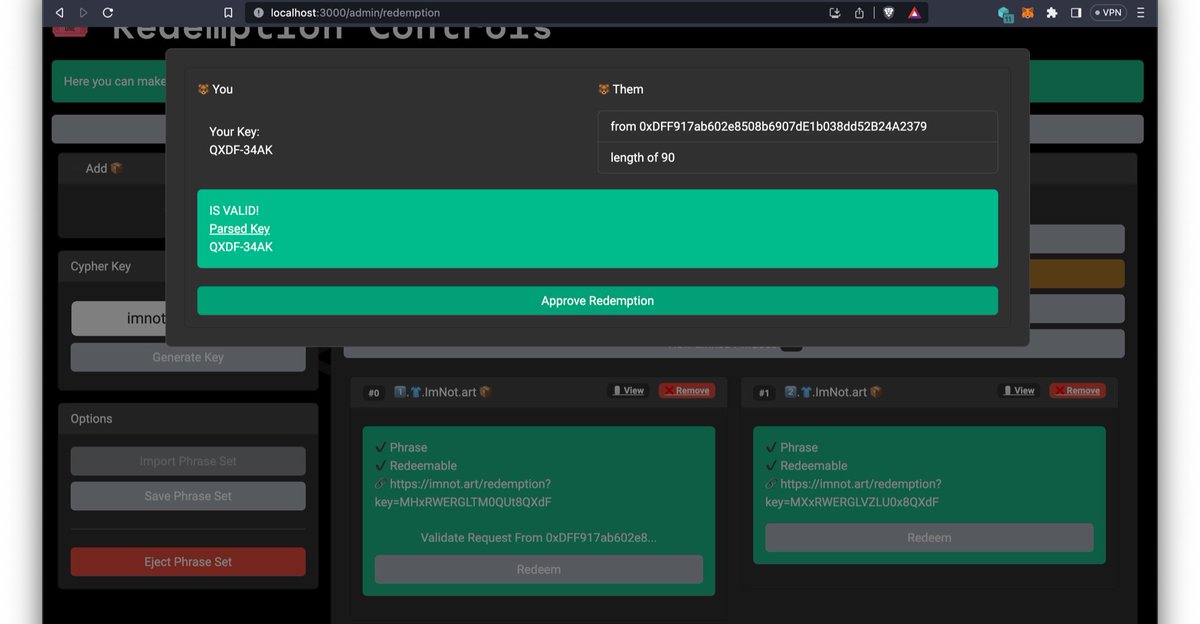Remove card #1 ImNot.art
This screenshot has height=624, width=1200.
pos(1077,390)
